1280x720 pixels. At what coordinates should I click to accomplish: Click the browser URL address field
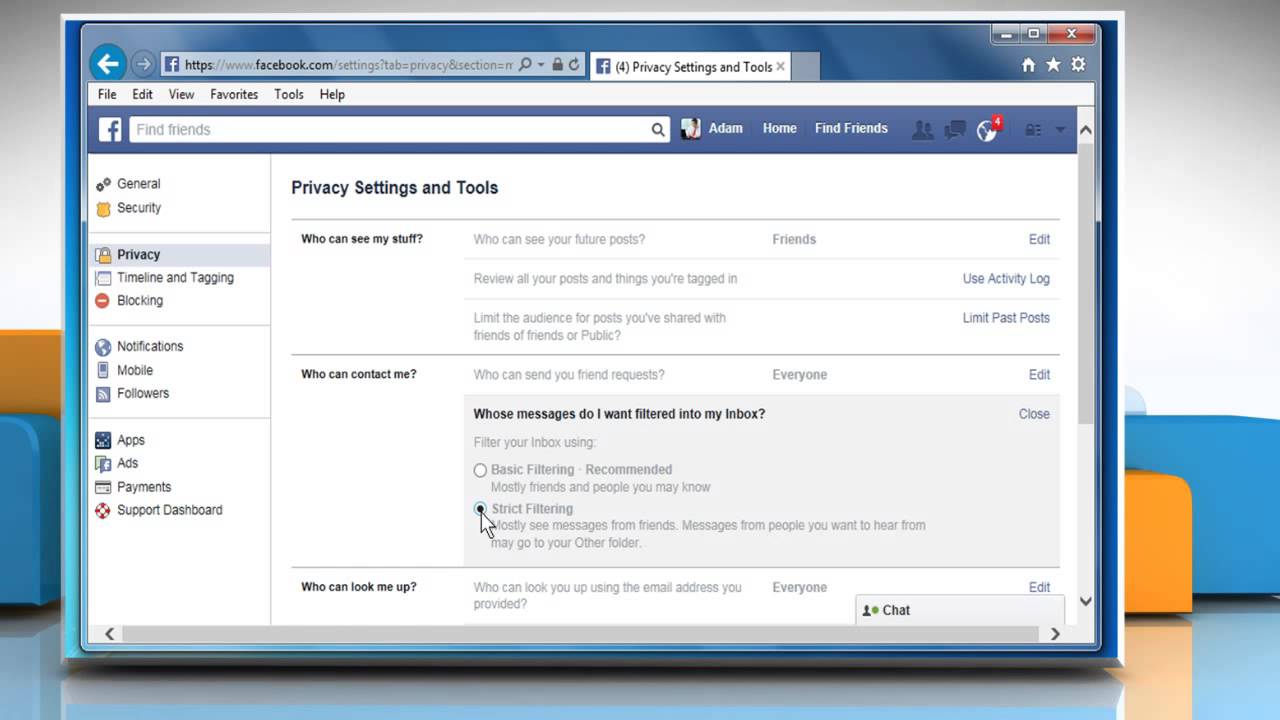point(348,64)
